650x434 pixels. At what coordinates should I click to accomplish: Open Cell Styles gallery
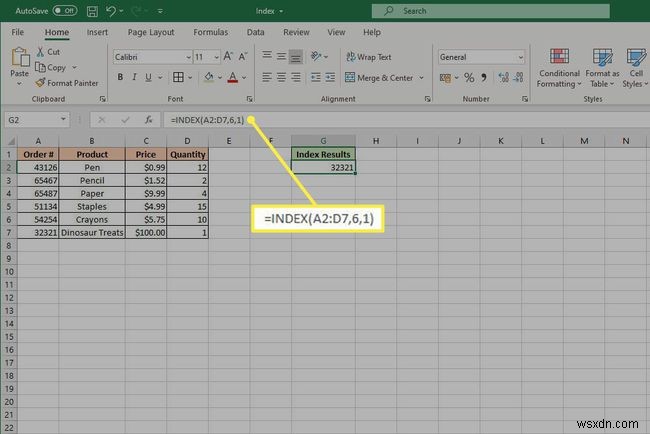[635, 68]
